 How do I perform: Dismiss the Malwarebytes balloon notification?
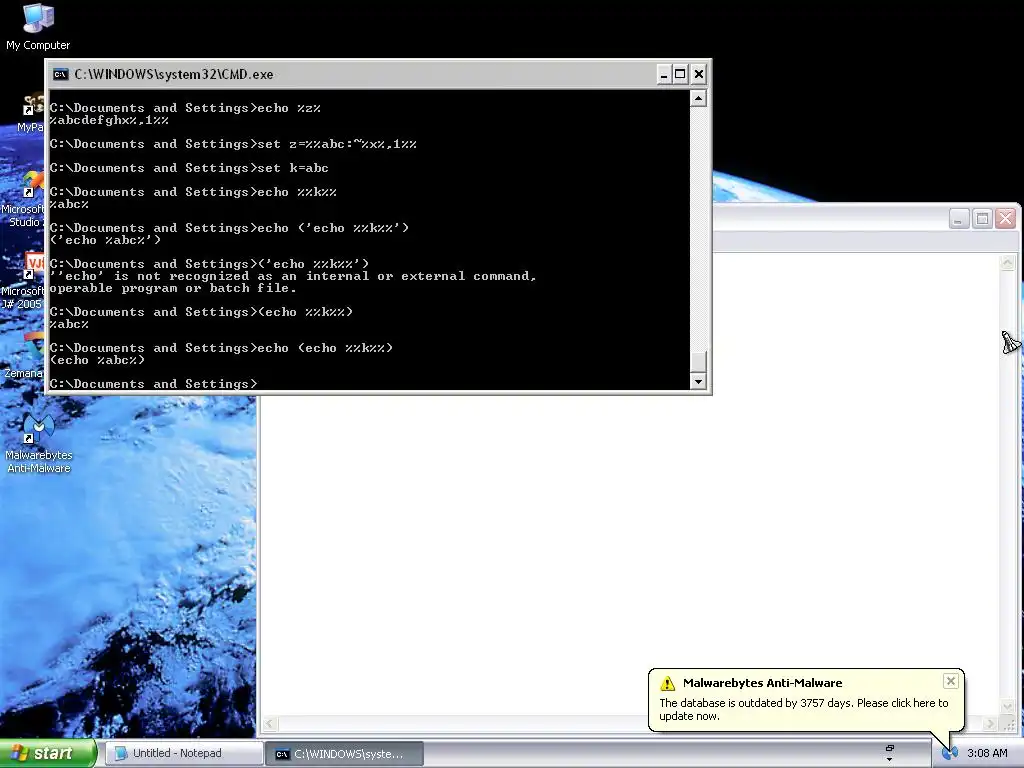951,681
